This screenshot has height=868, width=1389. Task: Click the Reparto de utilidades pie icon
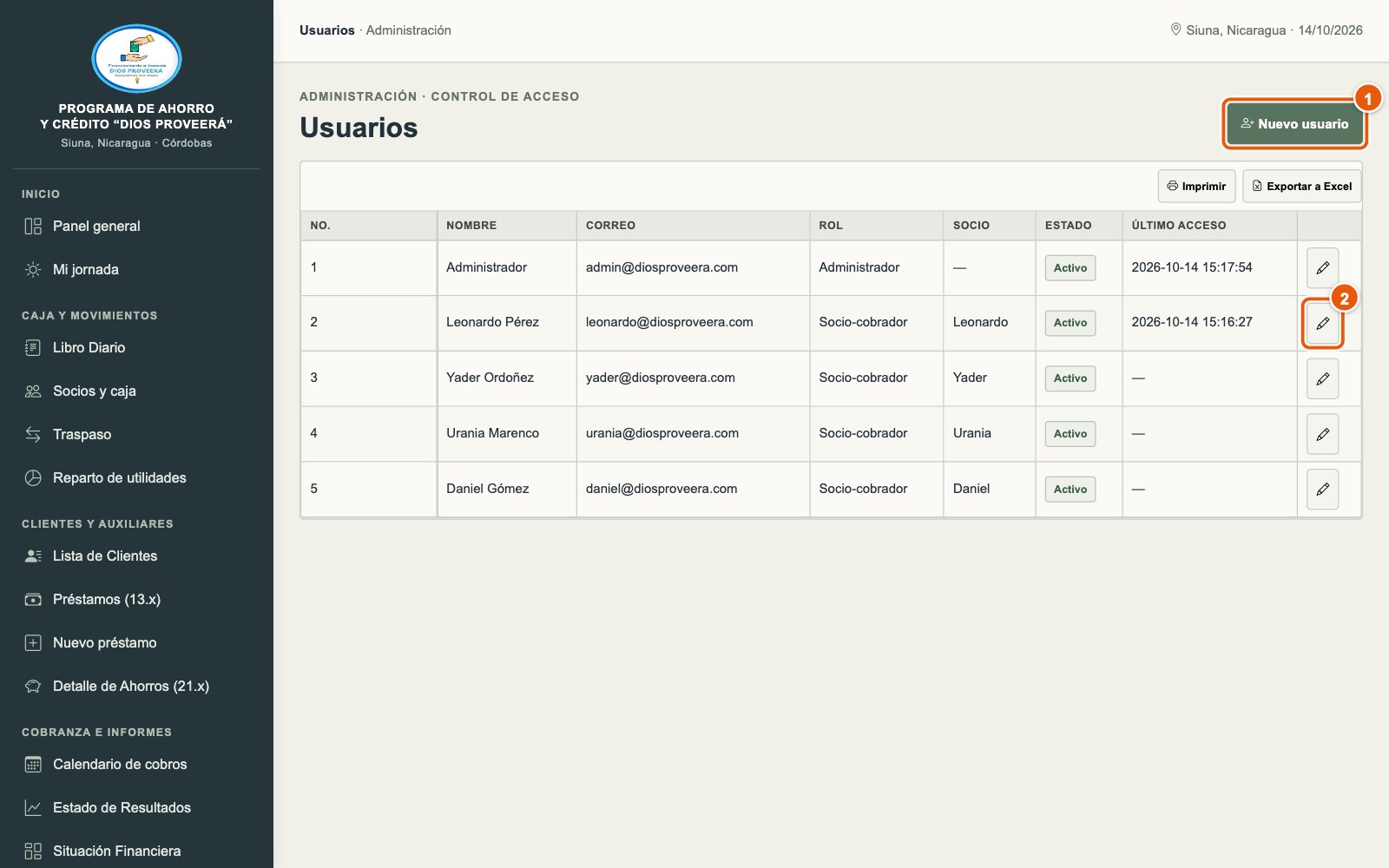click(x=33, y=478)
